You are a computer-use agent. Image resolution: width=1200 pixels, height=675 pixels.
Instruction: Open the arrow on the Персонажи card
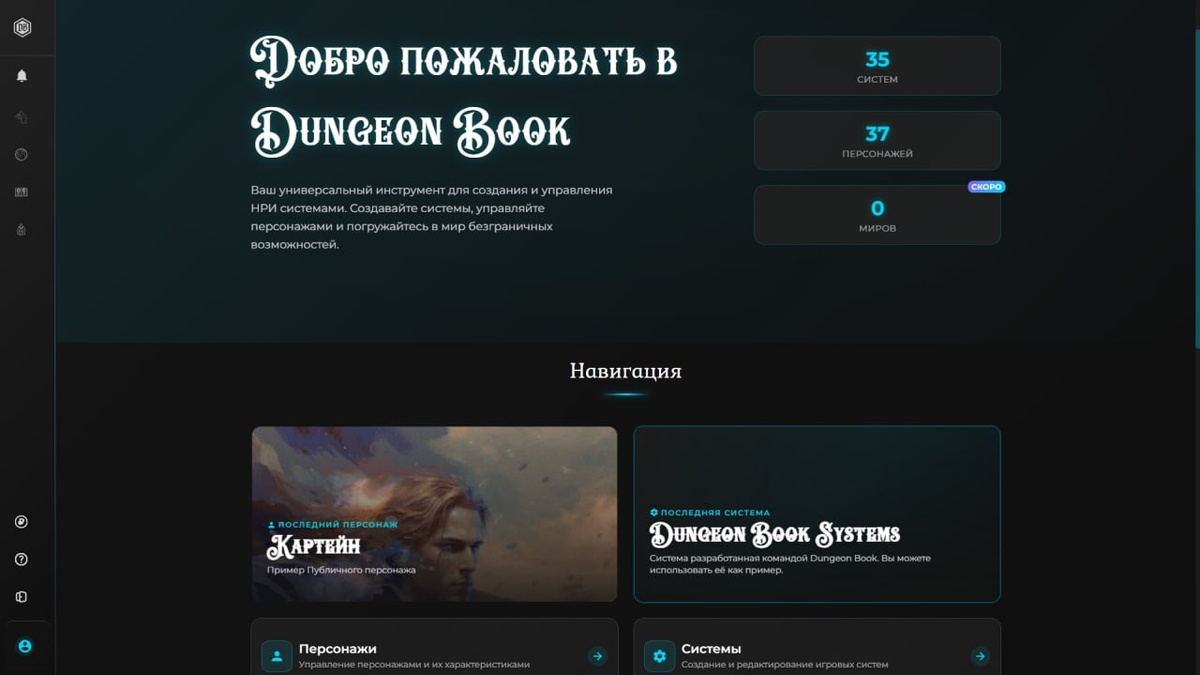pyautogui.click(x=597, y=656)
